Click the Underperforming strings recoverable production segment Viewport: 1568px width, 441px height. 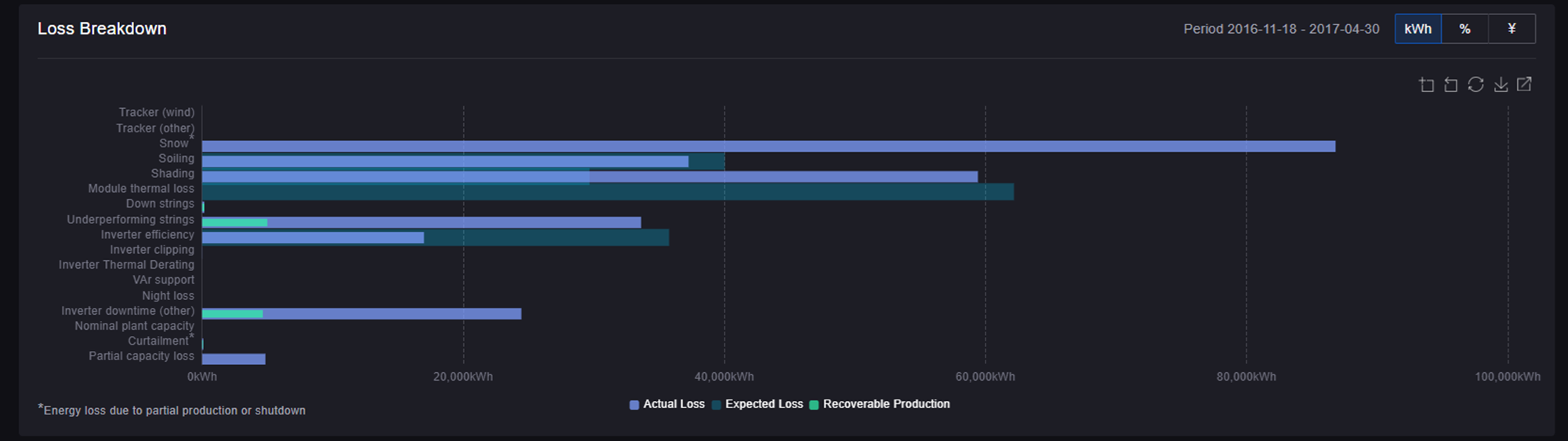point(234,222)
